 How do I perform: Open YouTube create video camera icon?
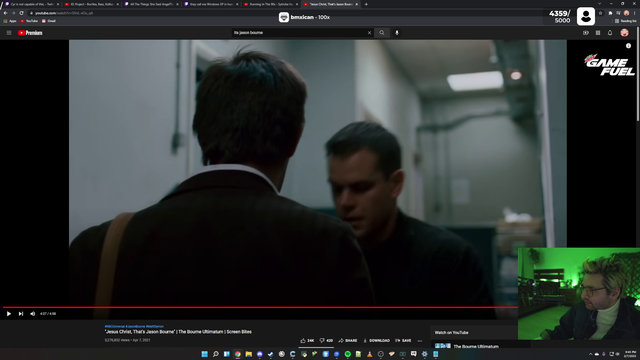tap(586, 33)
